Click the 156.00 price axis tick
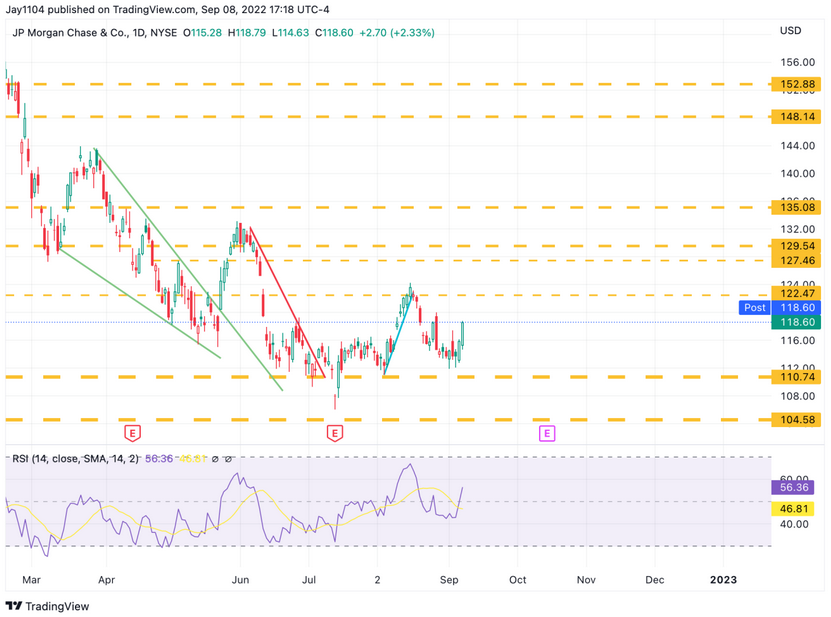This screenshot has height=617, width=831. pos(798,63)
